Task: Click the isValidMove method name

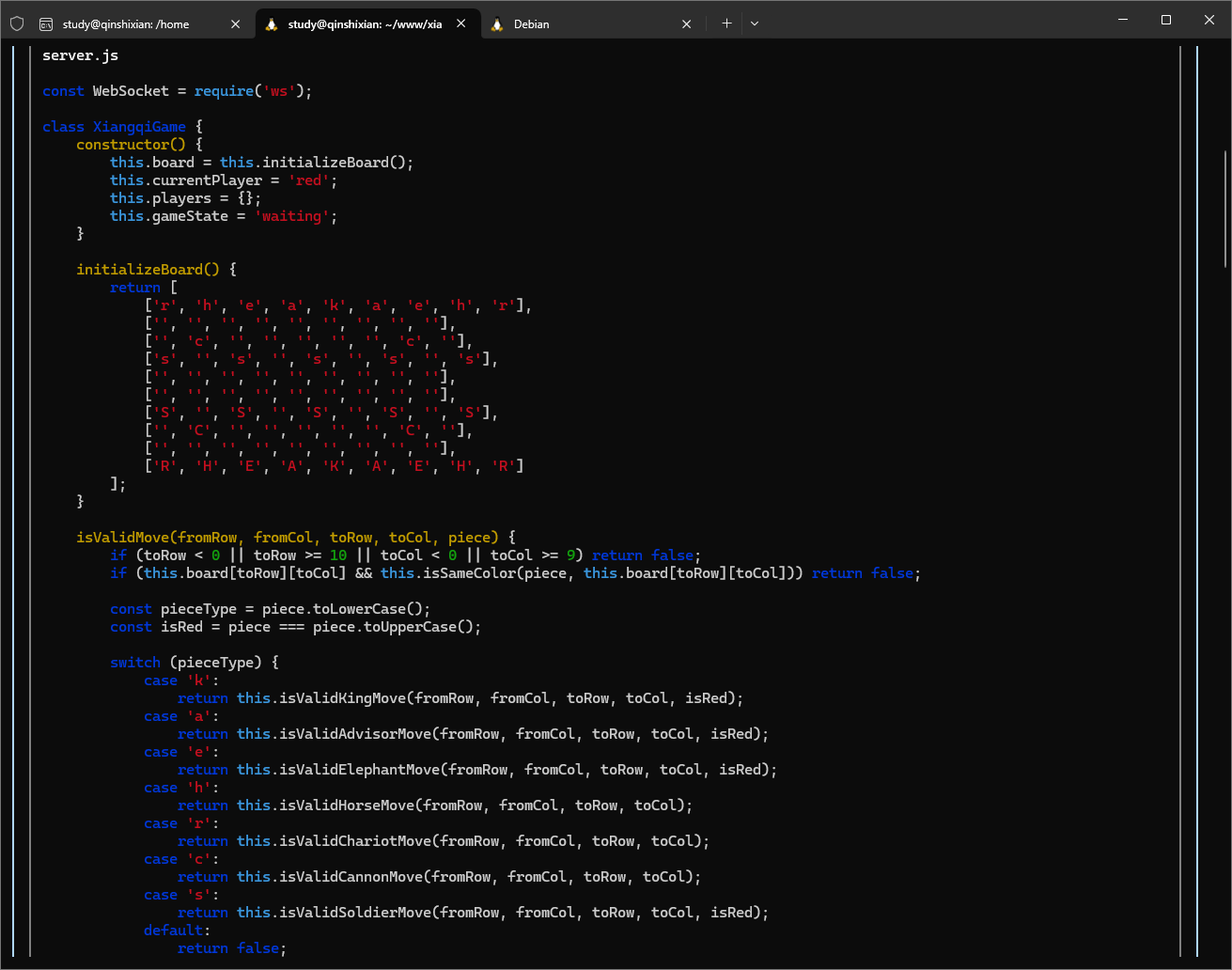Action: (123, 538)
